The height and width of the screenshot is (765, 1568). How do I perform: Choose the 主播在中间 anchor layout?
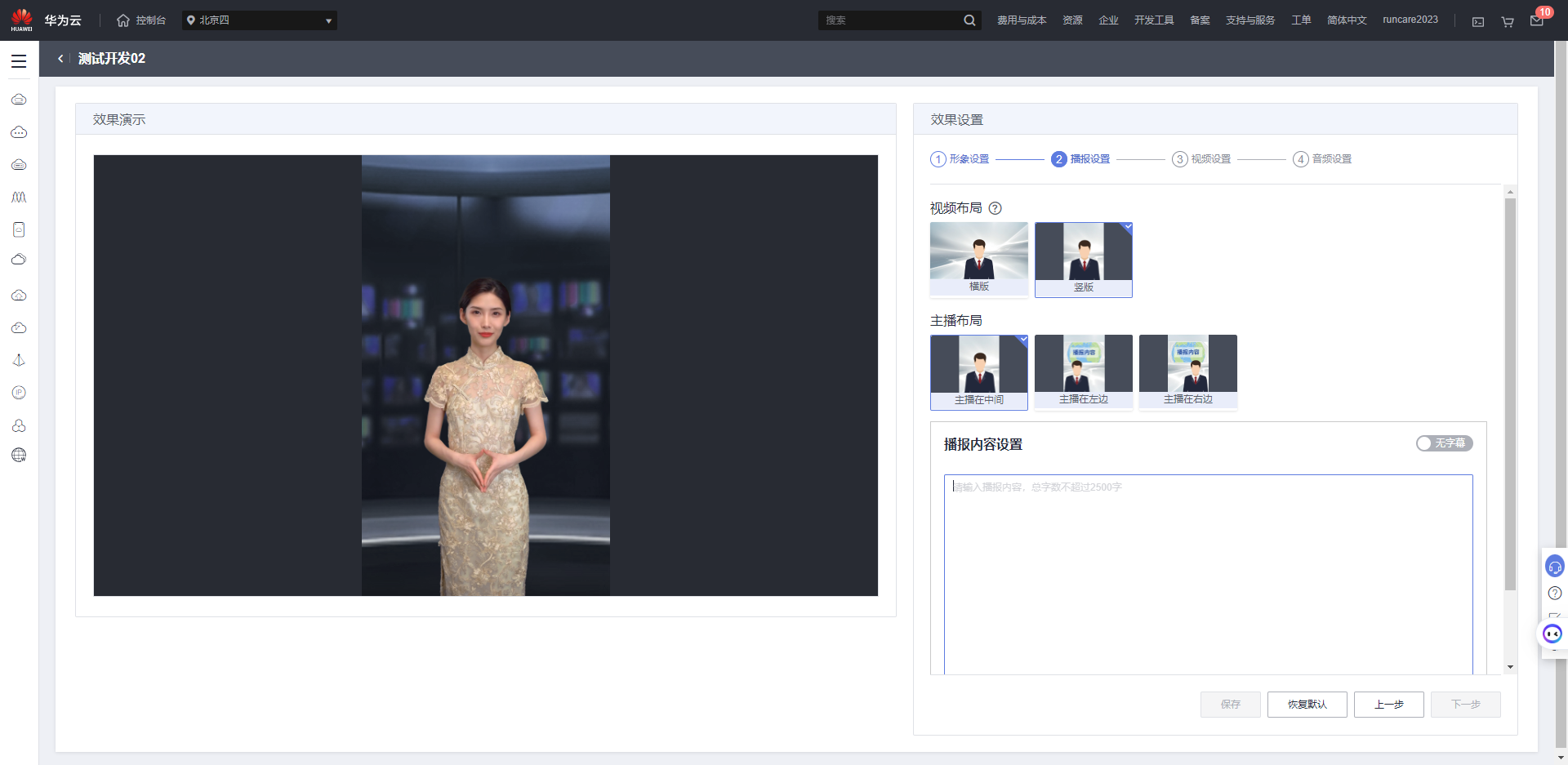[979, 372]
